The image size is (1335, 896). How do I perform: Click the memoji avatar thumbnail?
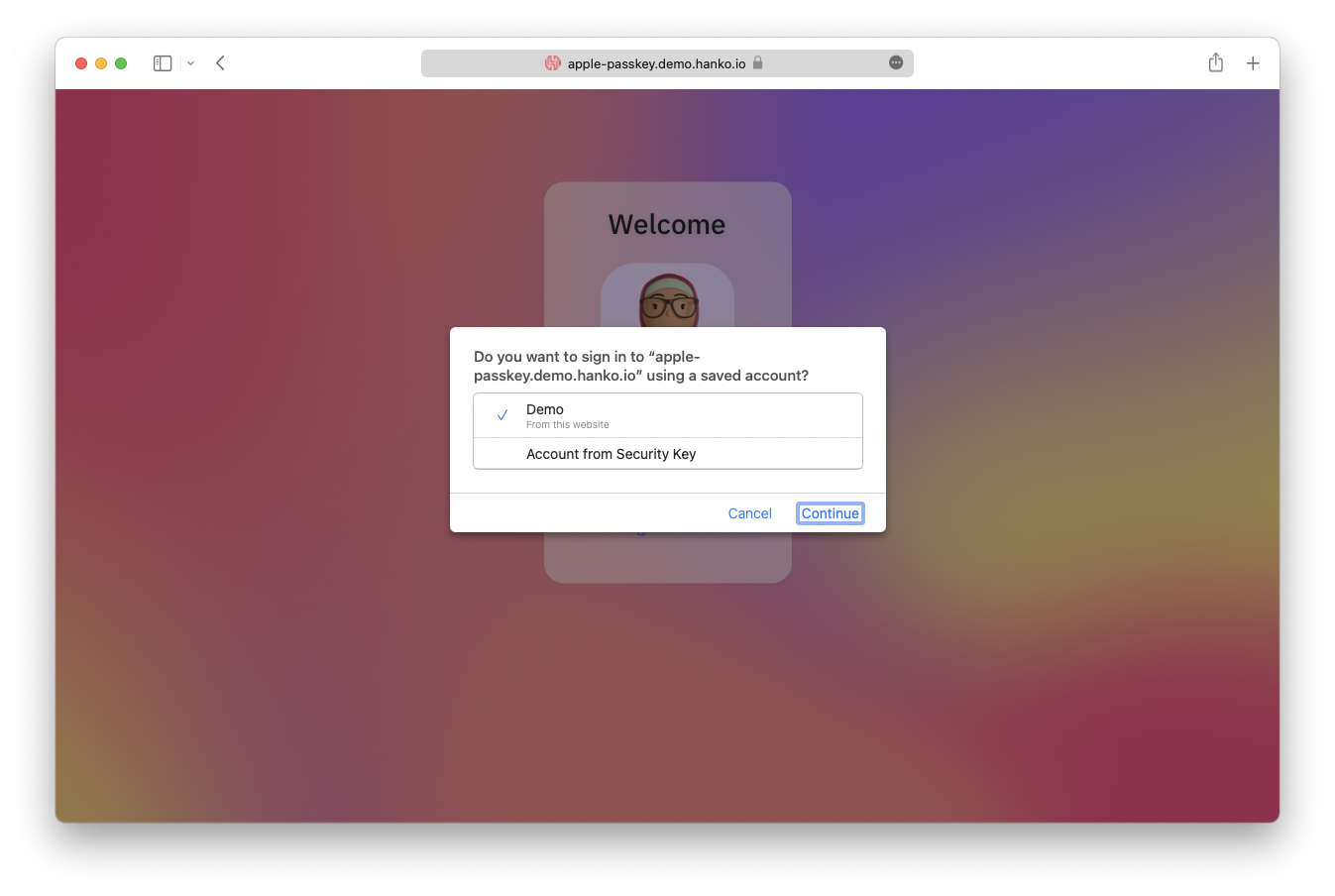point(668,295)
